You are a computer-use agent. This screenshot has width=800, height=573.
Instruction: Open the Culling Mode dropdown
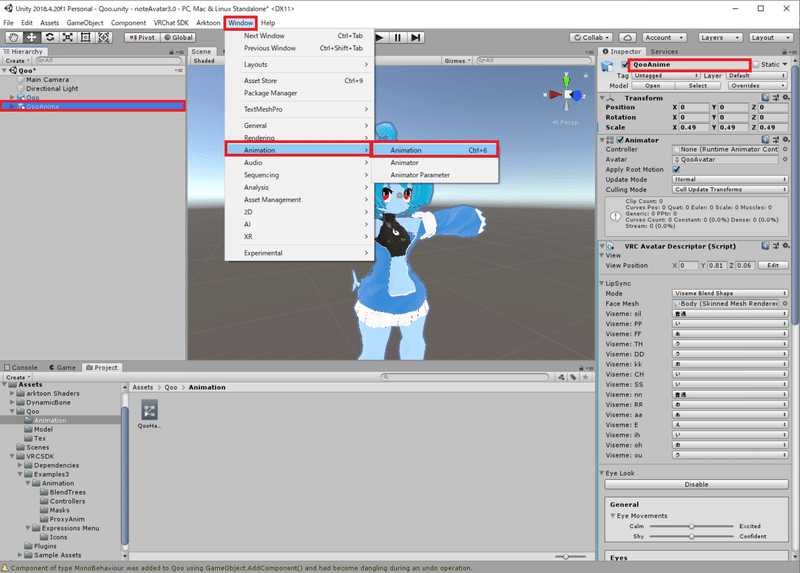click(730, 189)
